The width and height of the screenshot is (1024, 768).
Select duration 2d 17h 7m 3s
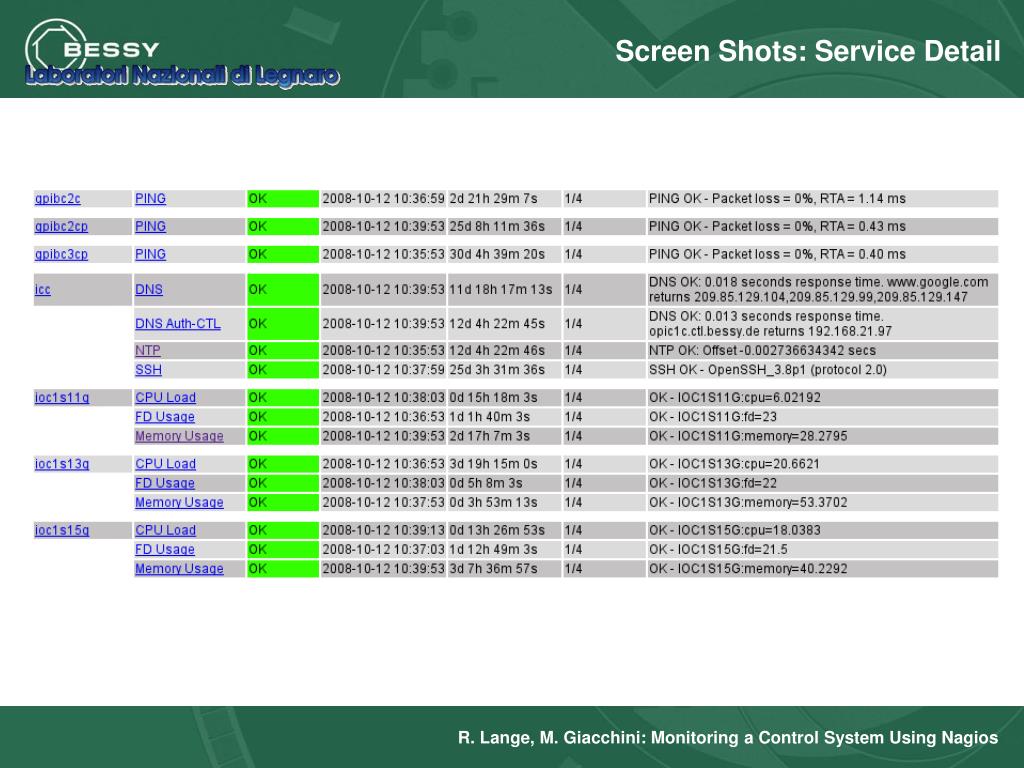(x=489, y=436)
